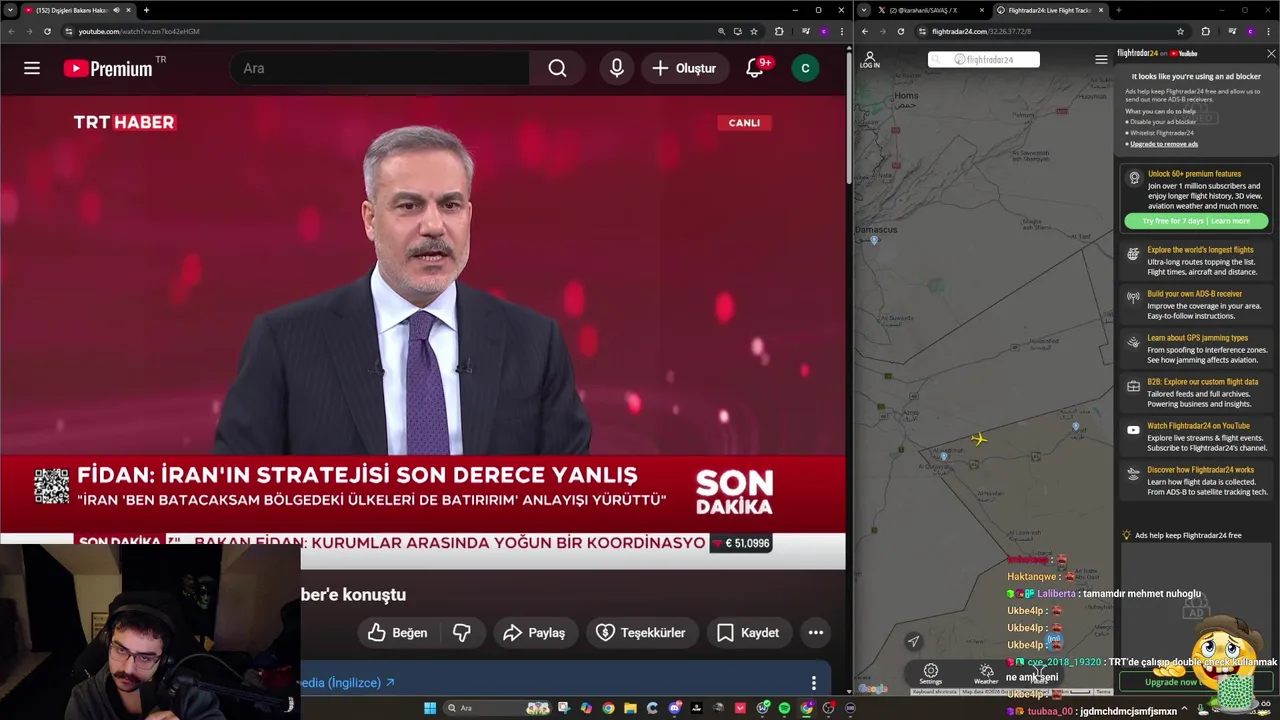Click the dislike thumbs-down button

click(x=462, y=632)
